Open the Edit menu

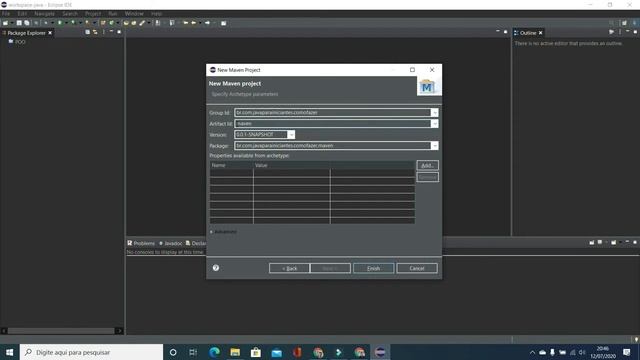click(x=22, y=13)
